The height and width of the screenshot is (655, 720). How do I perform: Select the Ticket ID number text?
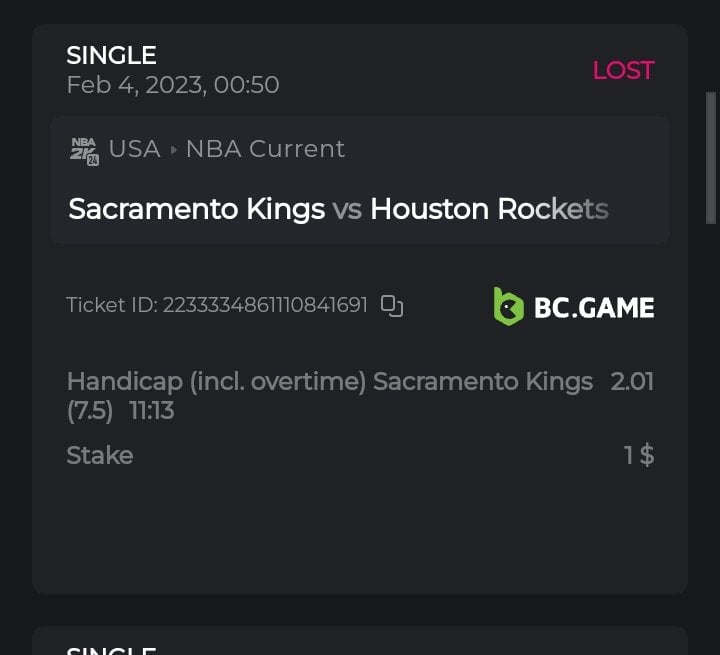click(265, 305)
